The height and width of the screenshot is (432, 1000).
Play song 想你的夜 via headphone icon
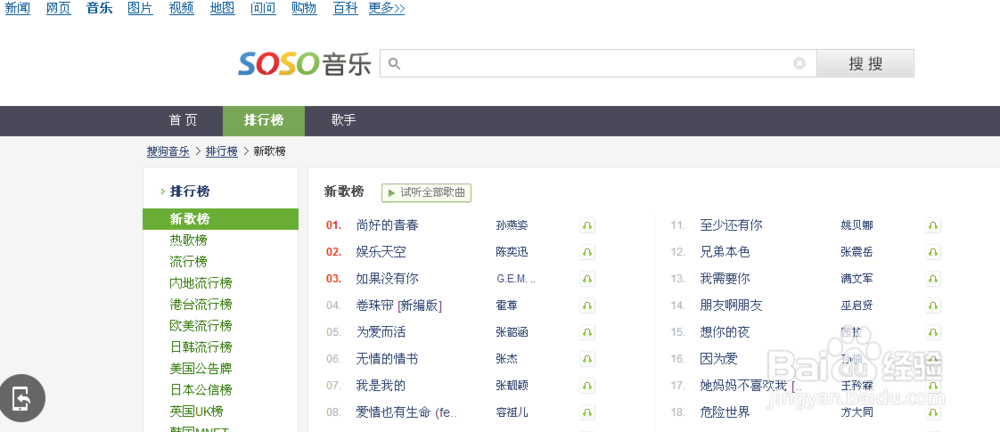(933, 332)
